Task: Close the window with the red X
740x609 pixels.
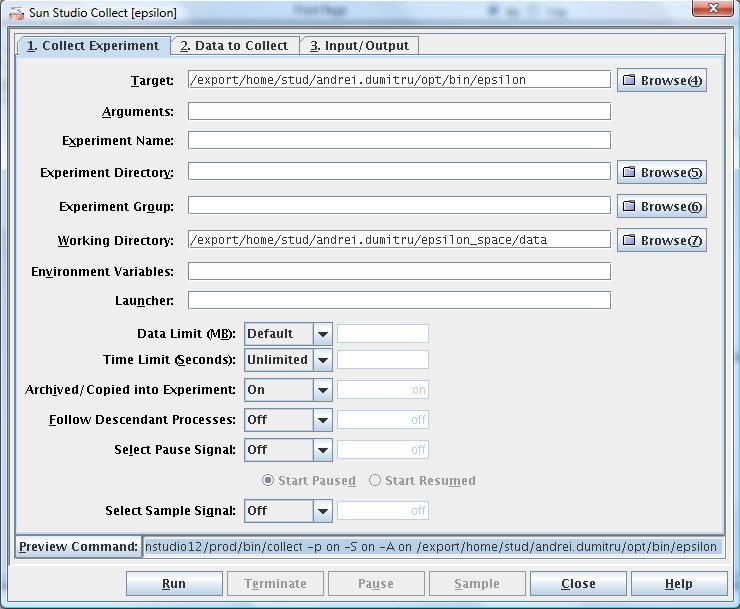Action: 713,8
